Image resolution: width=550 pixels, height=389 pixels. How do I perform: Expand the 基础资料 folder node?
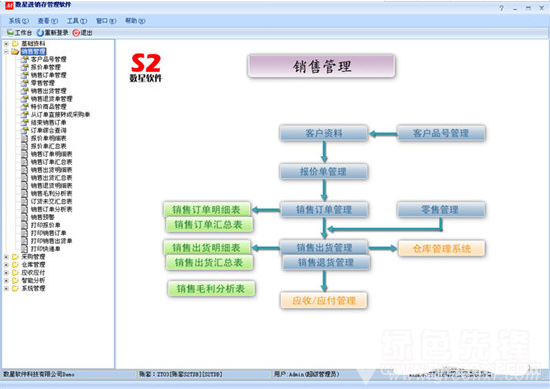(6, 43)
